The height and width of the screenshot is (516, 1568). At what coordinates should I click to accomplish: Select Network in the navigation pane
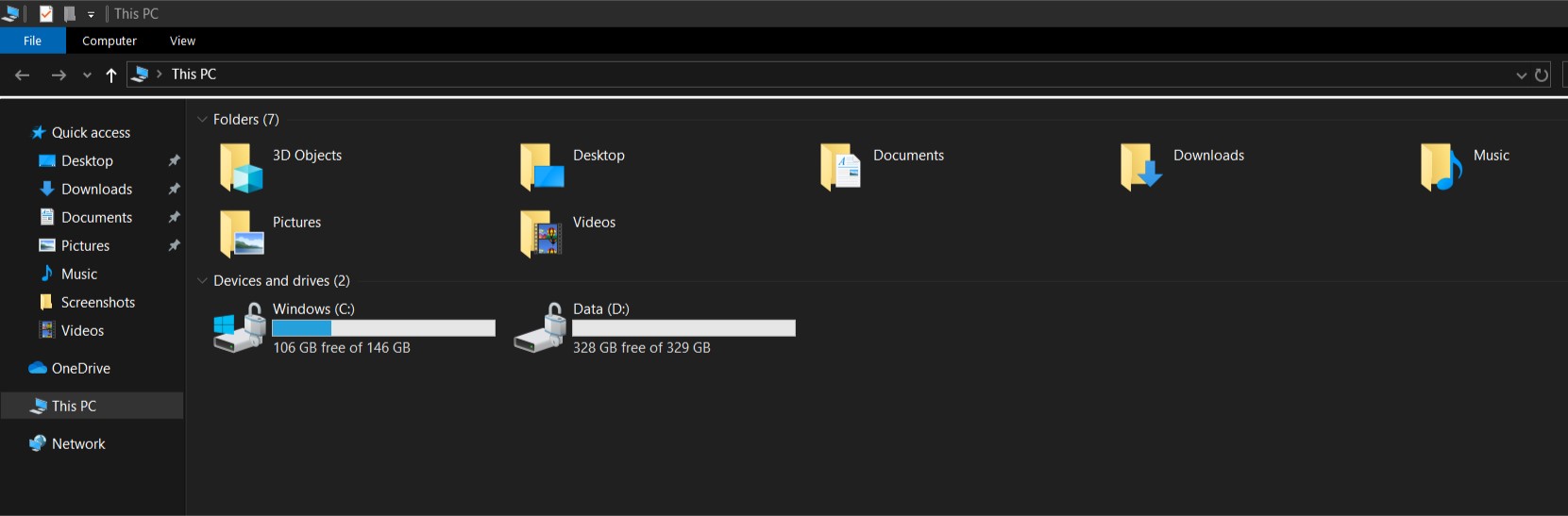78,444
